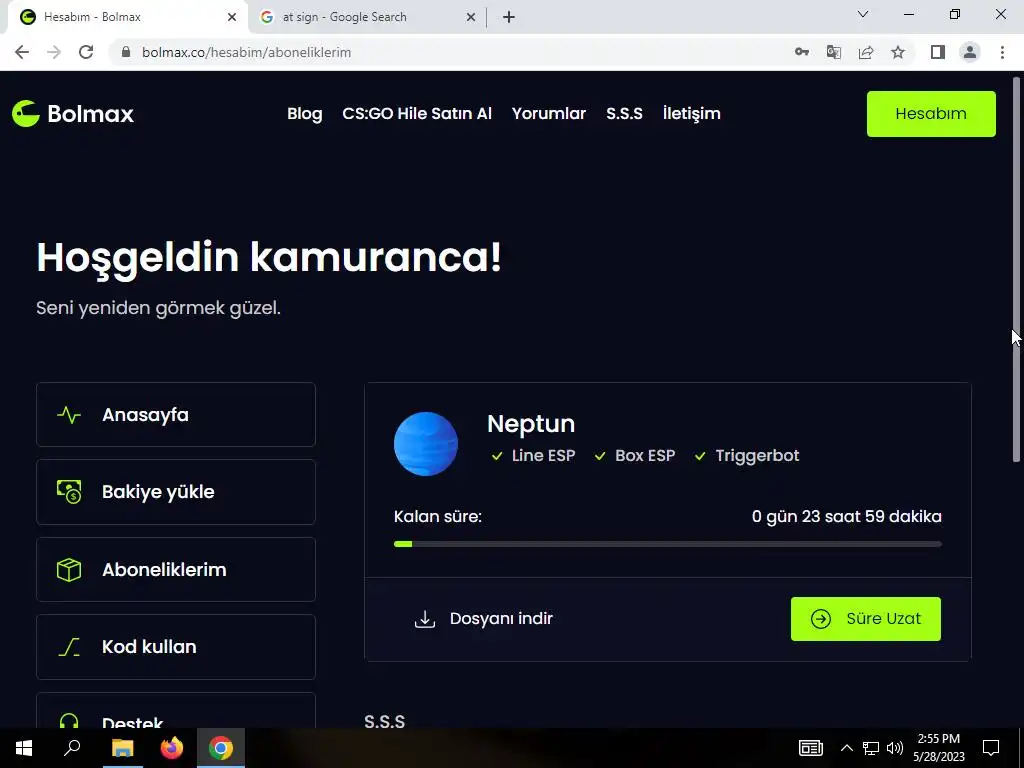Viewport: 1024px width, 768px height.
Task: Open saved passwords key icon
Action: click(801, 52)
